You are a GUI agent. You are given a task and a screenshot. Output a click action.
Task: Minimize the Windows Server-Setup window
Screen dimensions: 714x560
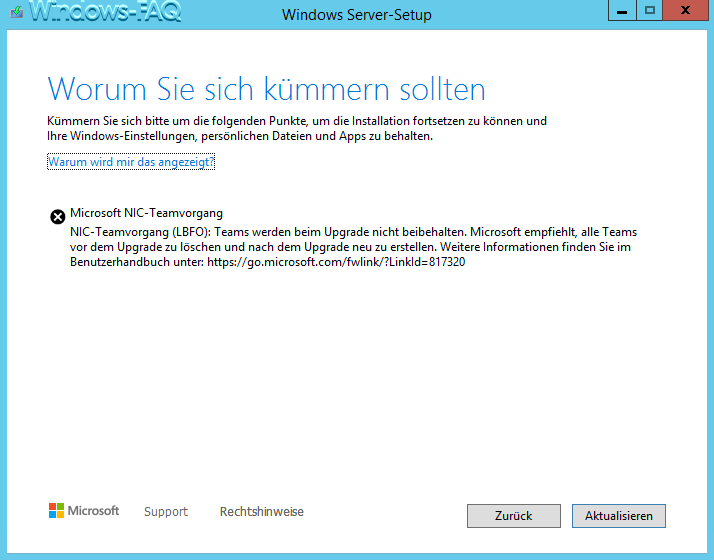pyautogui.click(x=622, y=11)
